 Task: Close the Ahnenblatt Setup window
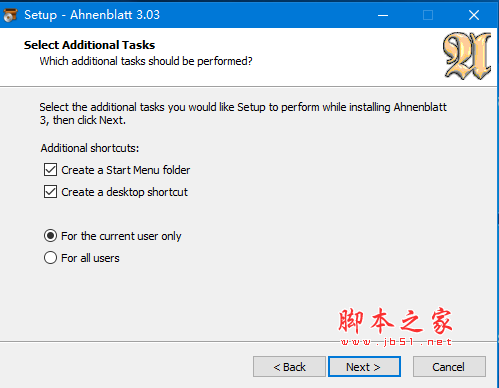tap(474, 15)
